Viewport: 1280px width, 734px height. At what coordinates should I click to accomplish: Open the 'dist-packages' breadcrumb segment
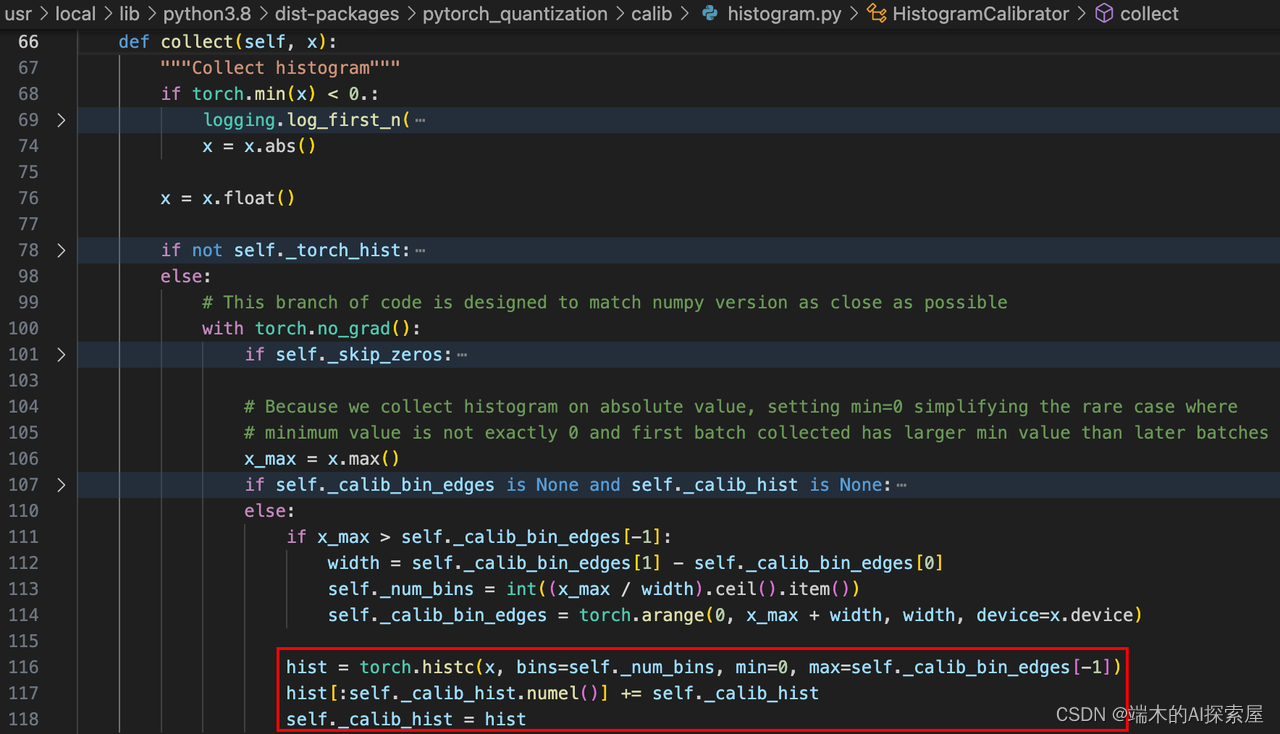pos(335,14)
